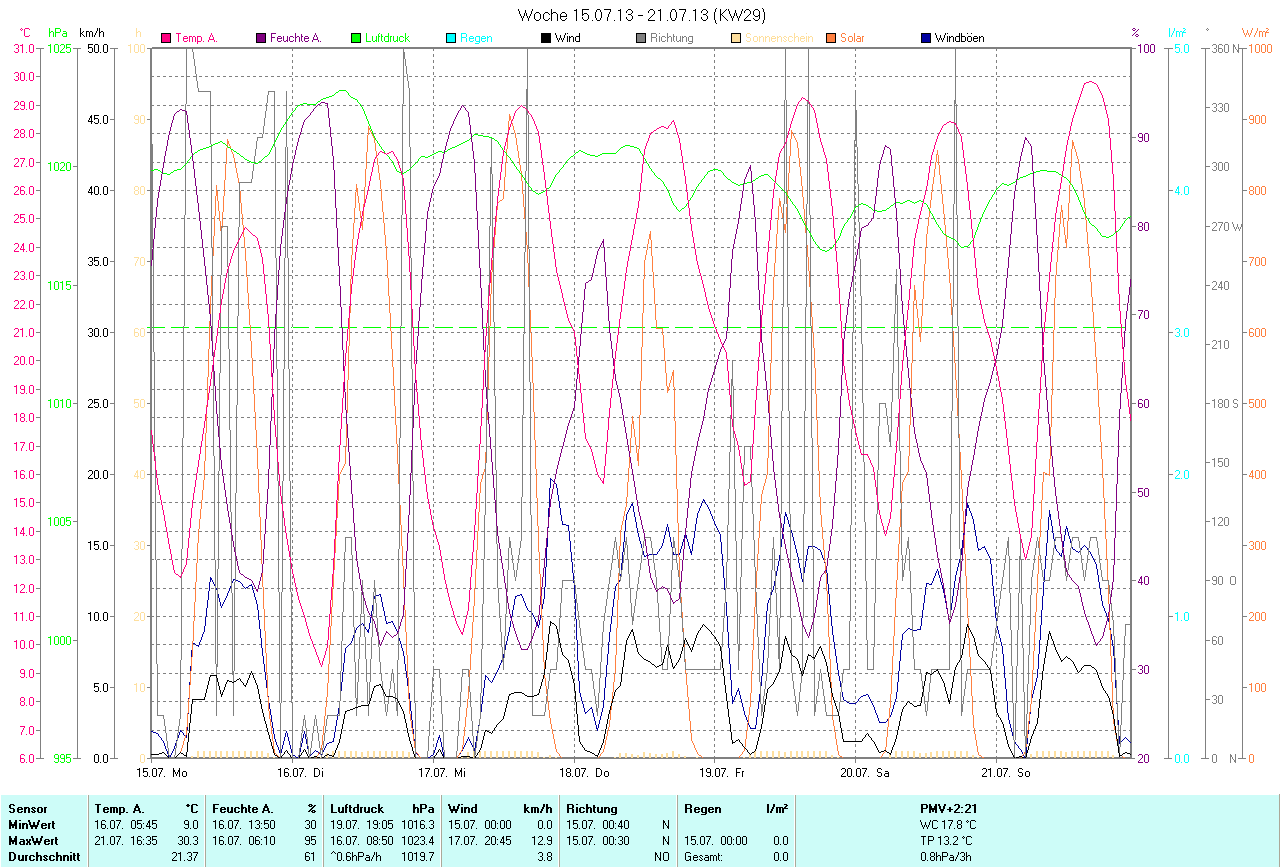This screenshot has width=1280, height=867.
Task: Click the average pressure value '1019.7'
Action: pos(418,857)
